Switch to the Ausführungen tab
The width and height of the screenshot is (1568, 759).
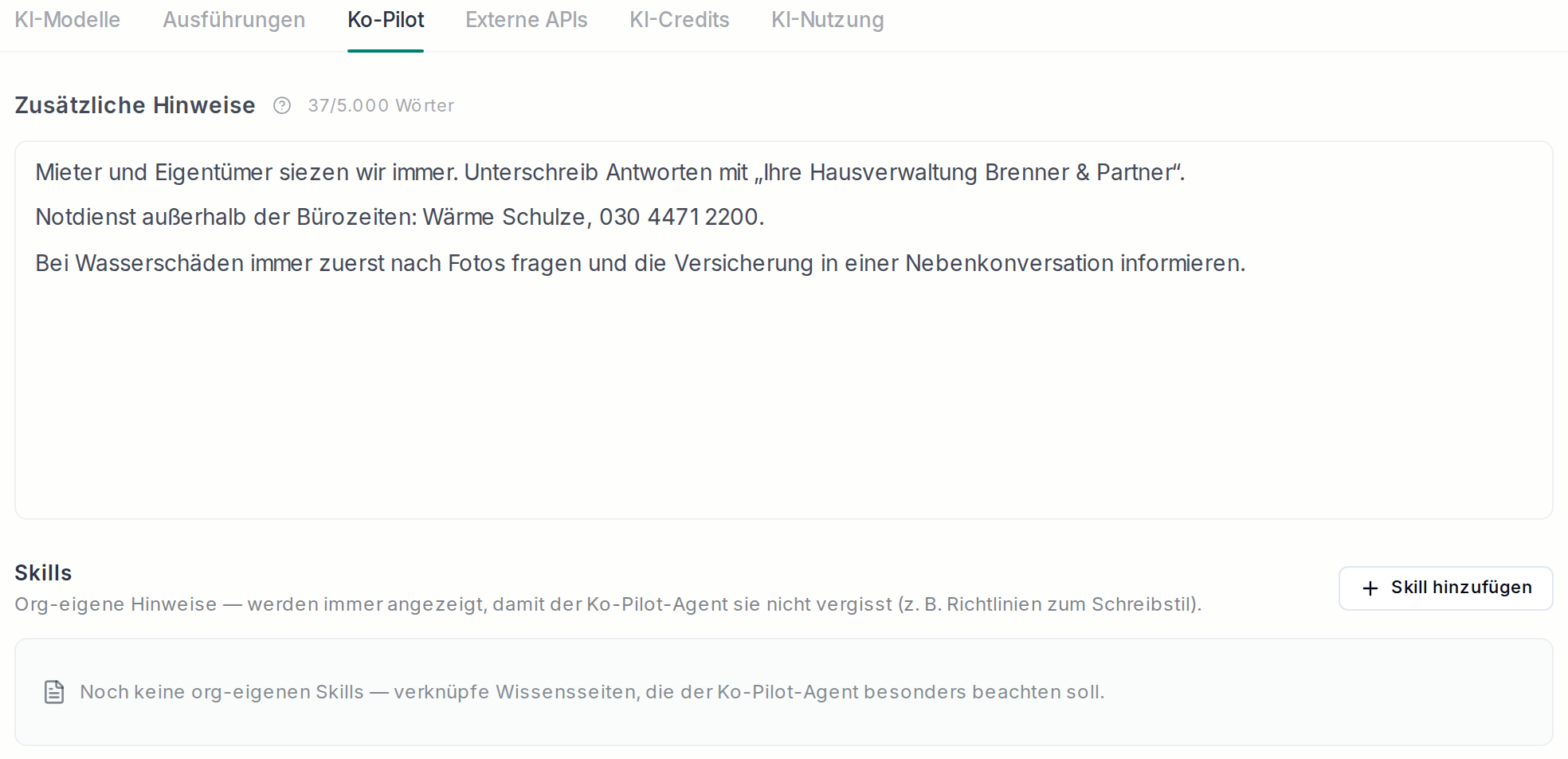click(234, 20)
